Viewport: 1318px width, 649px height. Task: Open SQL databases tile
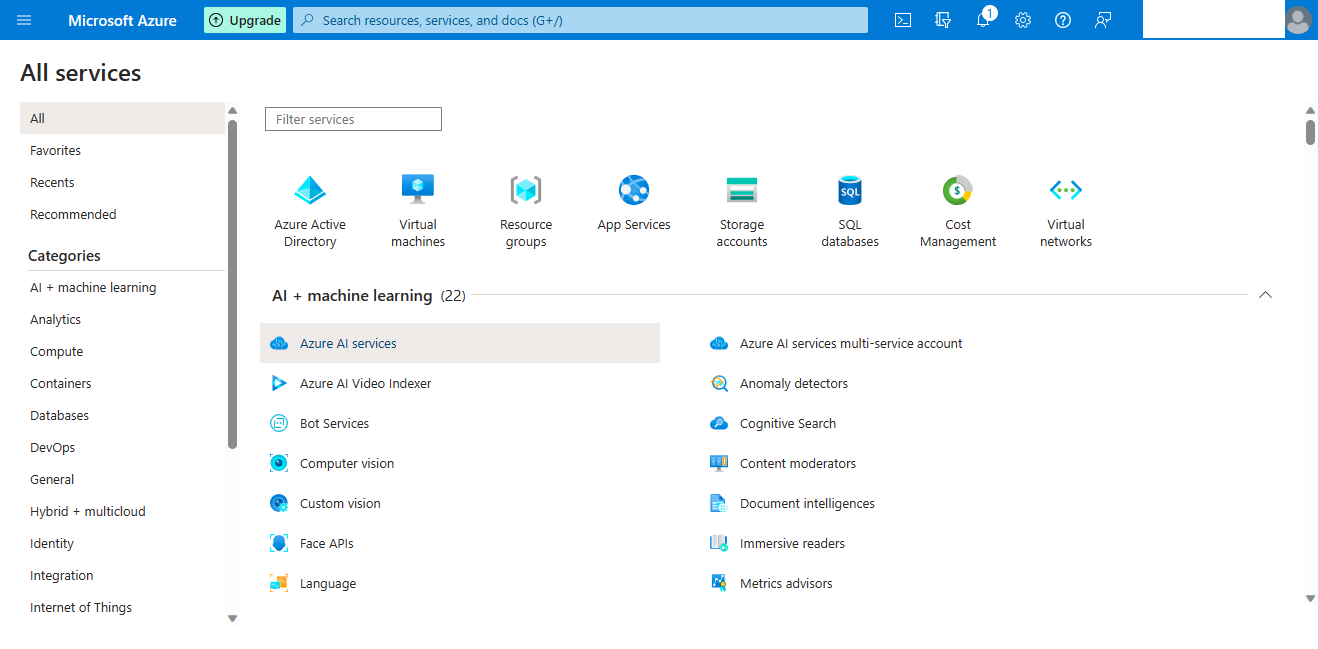tap(850, 212)
